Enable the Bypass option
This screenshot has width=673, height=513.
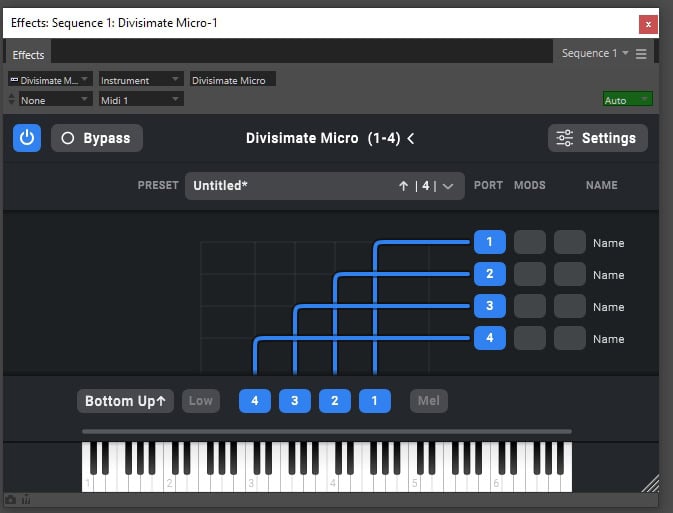[x=97, y=138]
